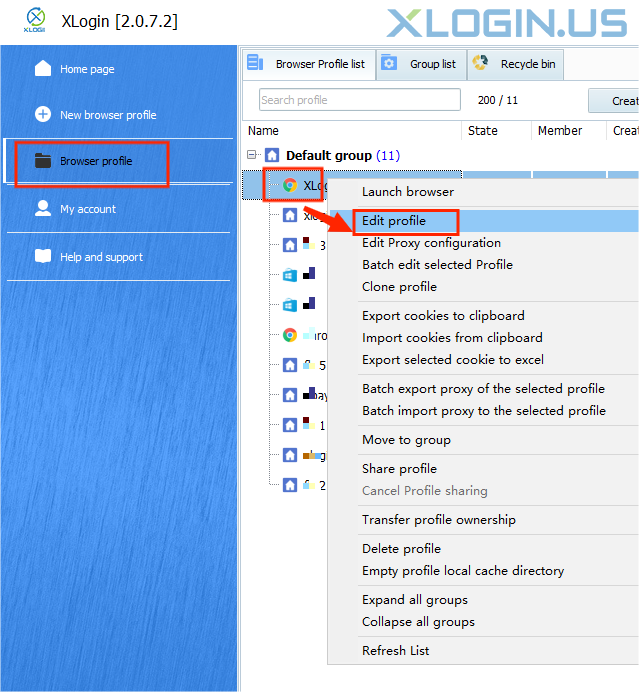Image resolution: width=639 pixels, height=692 pixels.
Task: Sort by Name column header
Action: 263,131
